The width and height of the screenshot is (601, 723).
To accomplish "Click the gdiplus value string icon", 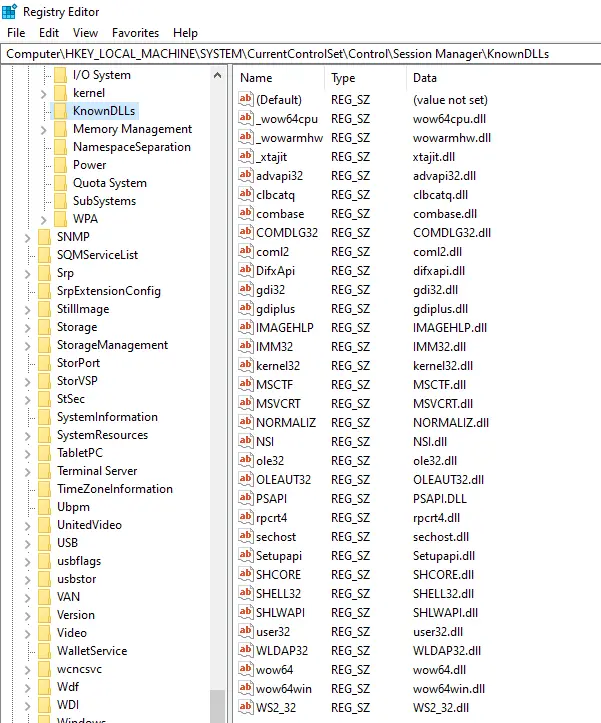I will 245,308.
